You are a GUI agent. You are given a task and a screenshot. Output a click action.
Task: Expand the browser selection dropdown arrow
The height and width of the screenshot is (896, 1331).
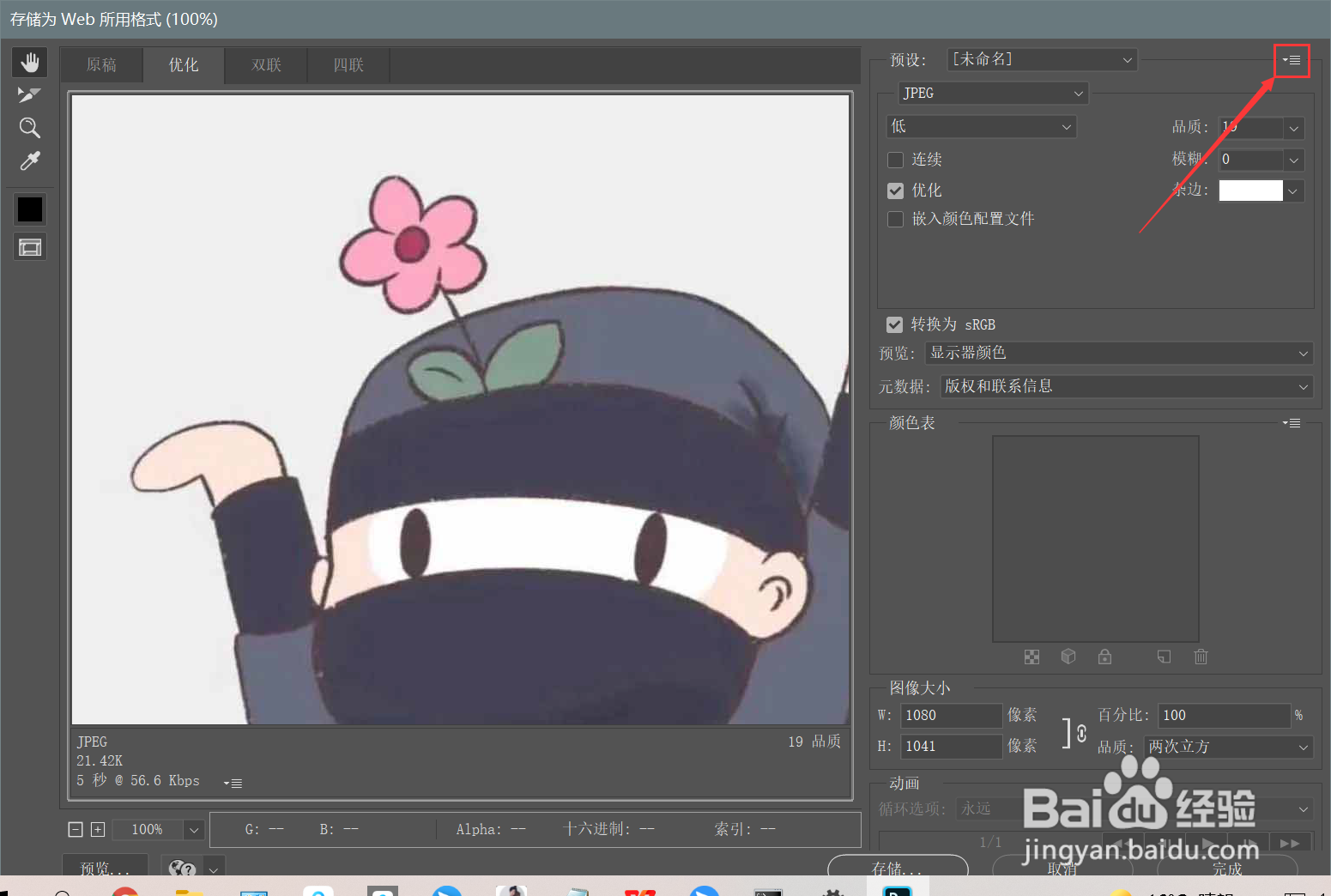coord(214,869)
